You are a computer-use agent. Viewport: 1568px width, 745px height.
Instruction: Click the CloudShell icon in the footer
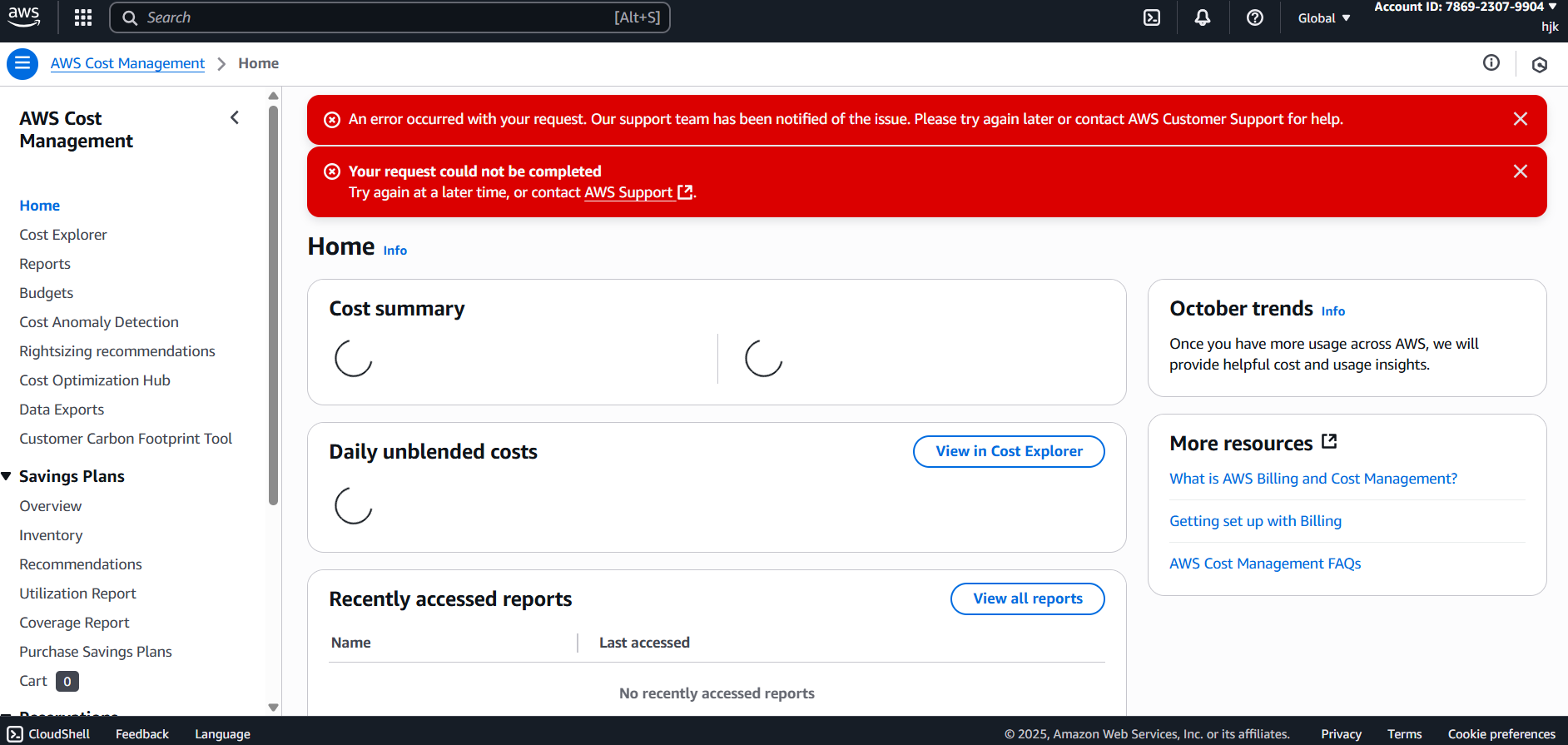tap(15, 734)
